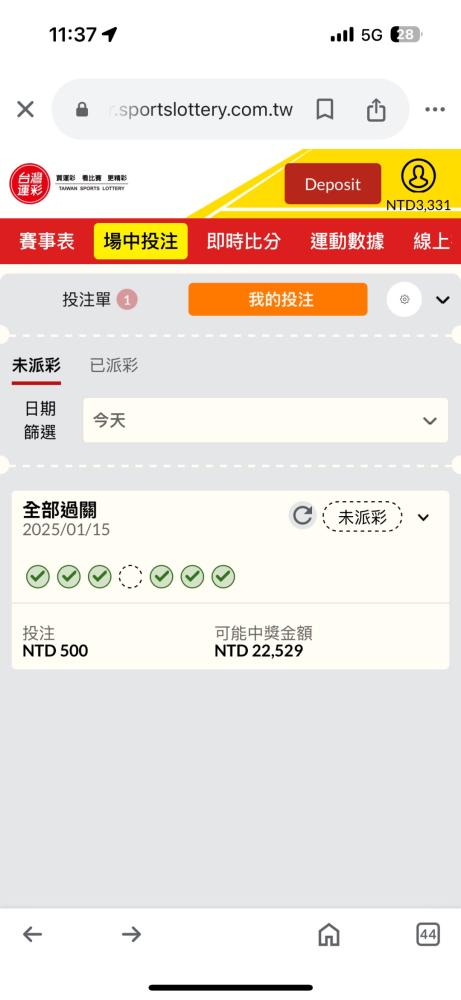Open the orange 我的投注 button
This screenshot has width=461, height=1000.
(278, 299)
